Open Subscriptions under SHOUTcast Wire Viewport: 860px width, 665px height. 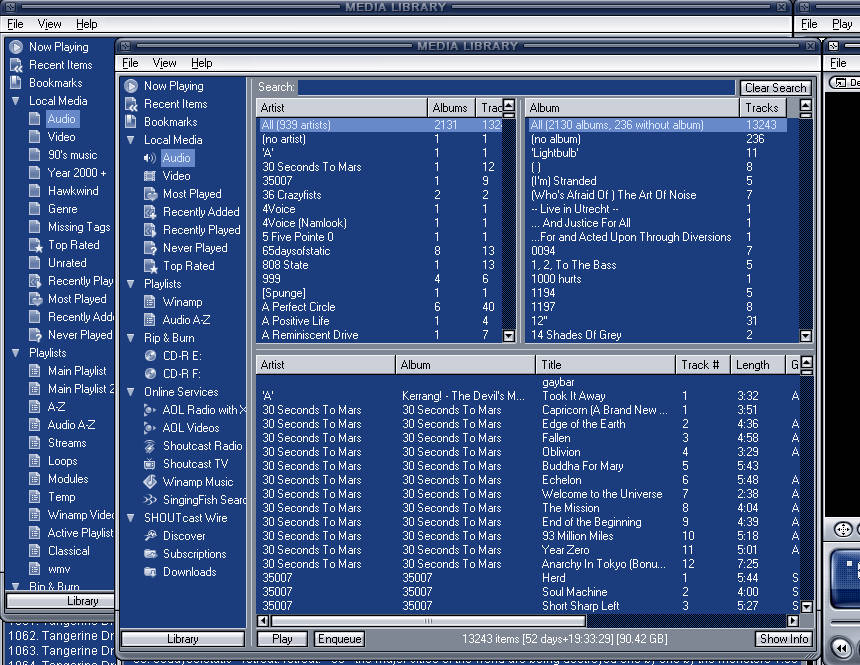coord(194,554)
